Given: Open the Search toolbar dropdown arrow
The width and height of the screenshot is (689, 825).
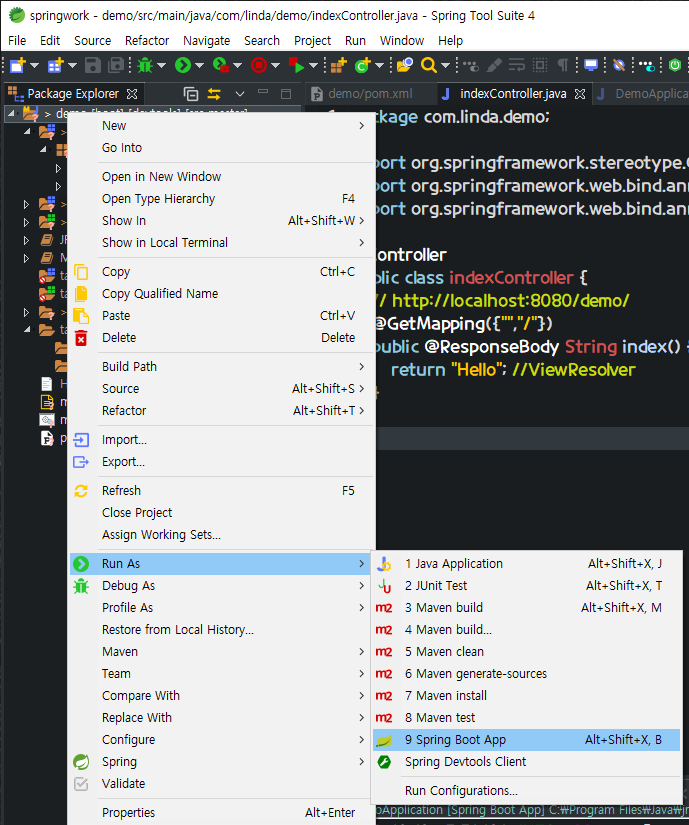Looking at the screenshot, I should [x=445, y=65].
